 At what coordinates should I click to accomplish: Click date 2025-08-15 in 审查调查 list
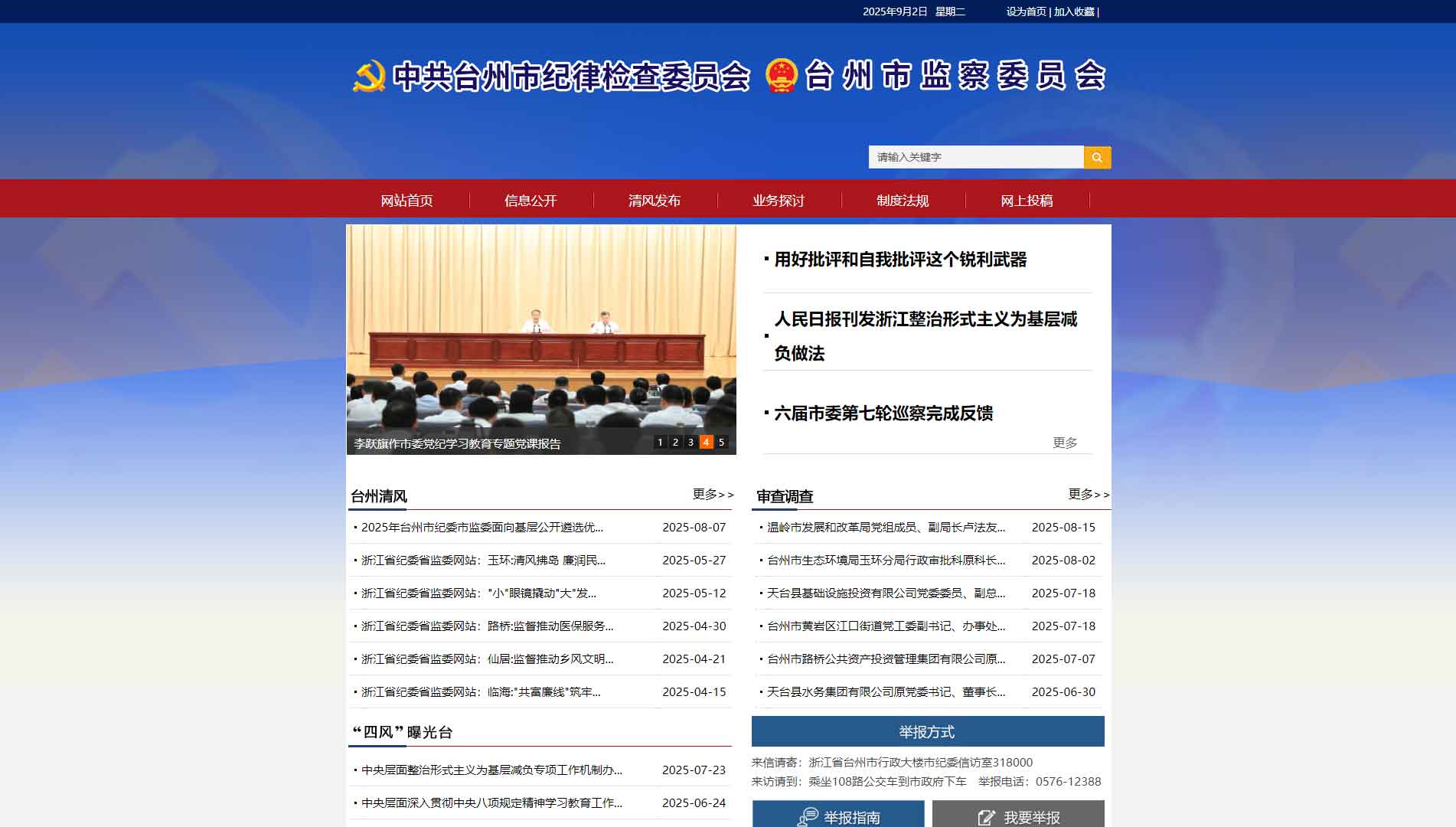pyautogui.click(x=1063, y=528)
